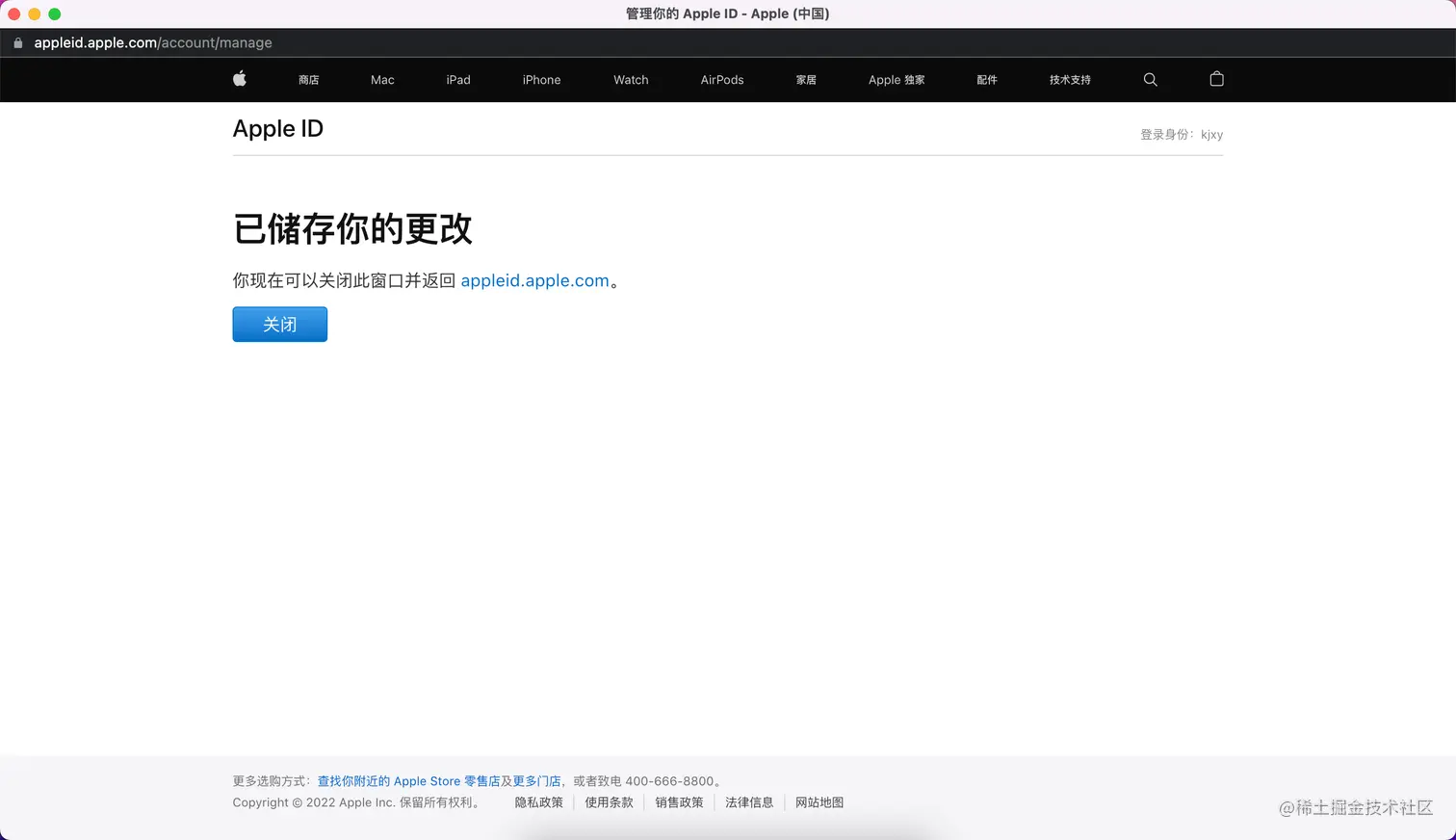Open Watch in navigation bar
This screenshot has height=840, width=1456.
coord(631,80)
